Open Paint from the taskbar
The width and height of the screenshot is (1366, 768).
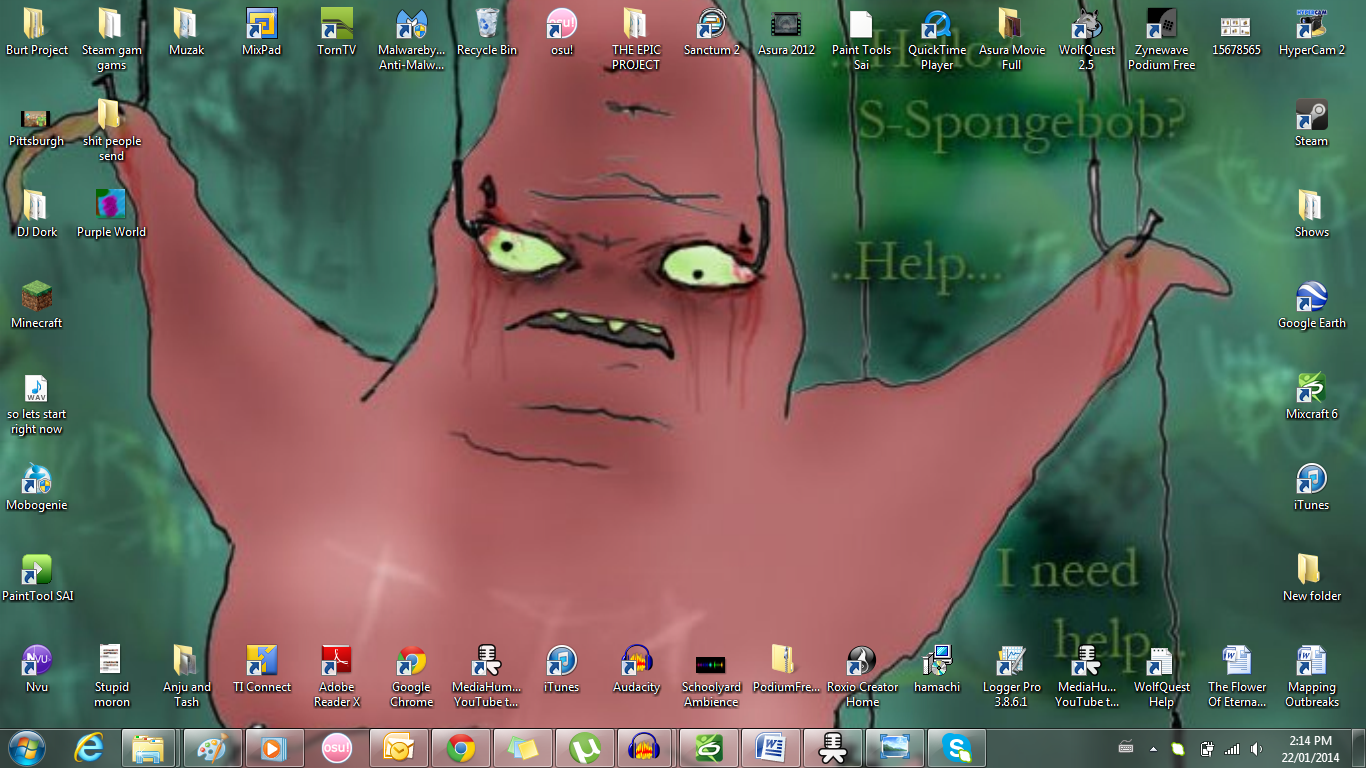click(211, 748)
